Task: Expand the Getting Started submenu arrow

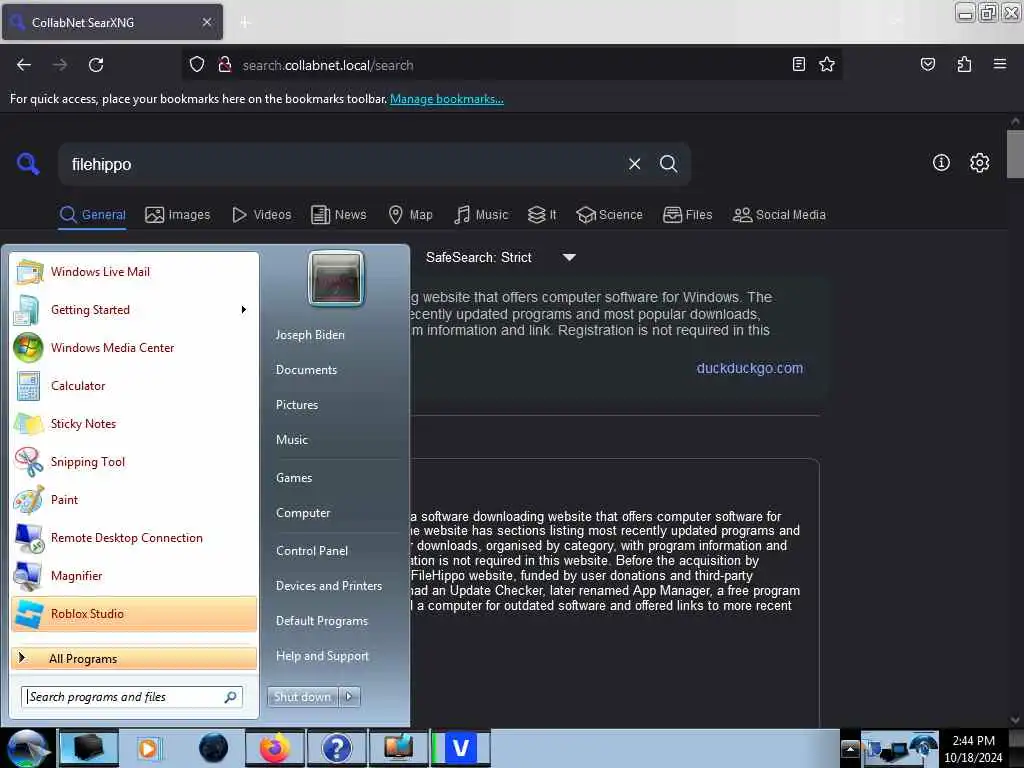Action: (x=244, y=310)
